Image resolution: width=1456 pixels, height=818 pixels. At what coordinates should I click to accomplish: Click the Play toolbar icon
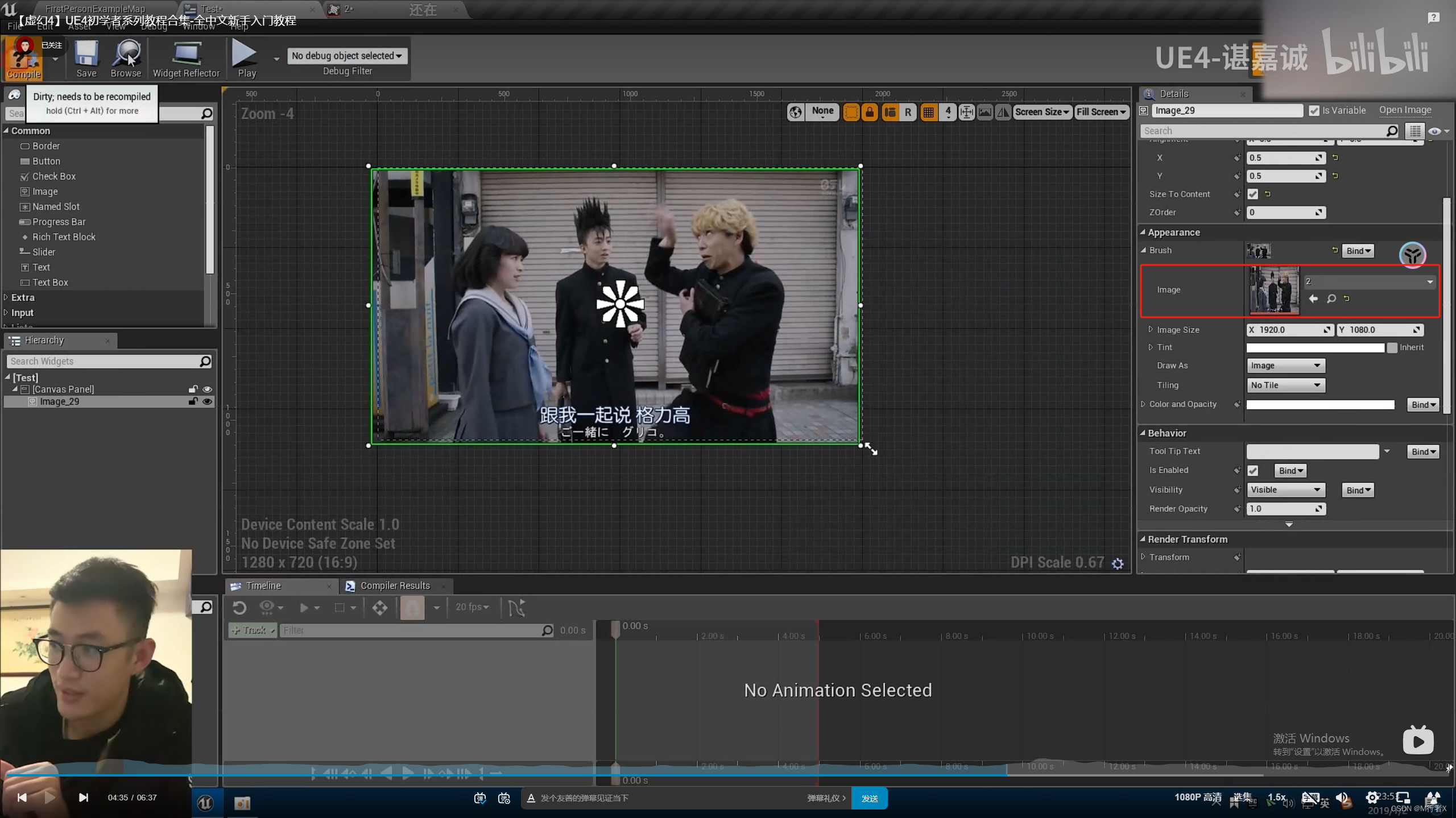tap(246, 59)
